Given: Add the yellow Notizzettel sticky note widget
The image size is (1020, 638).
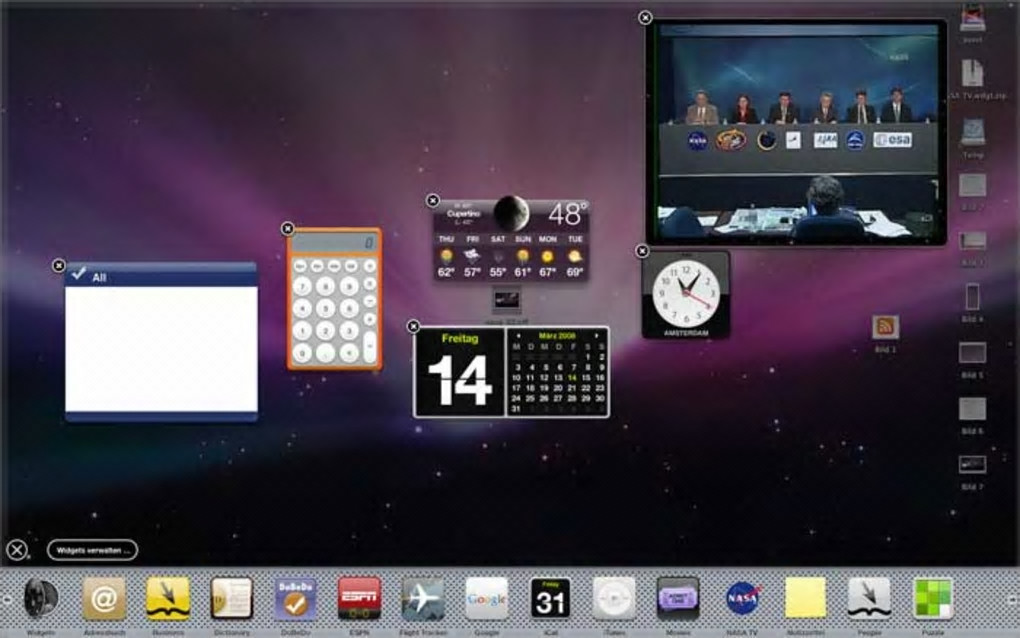Looking at the screenshot, I should click(805, 598).
